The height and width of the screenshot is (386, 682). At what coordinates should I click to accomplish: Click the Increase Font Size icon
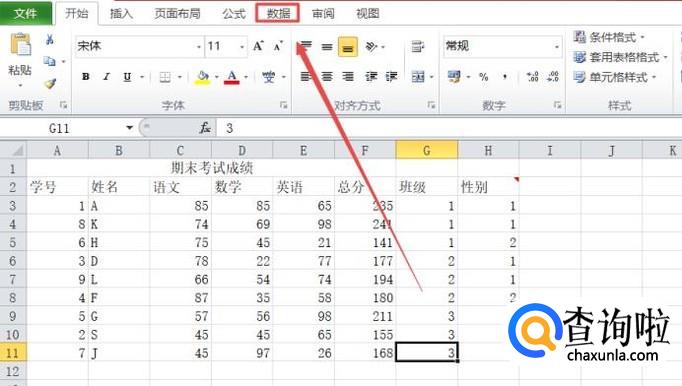[x=258, y=46]
